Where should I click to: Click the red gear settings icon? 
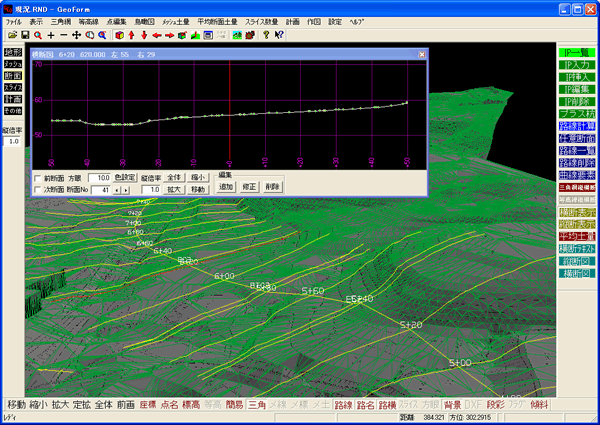click(250, 35)
